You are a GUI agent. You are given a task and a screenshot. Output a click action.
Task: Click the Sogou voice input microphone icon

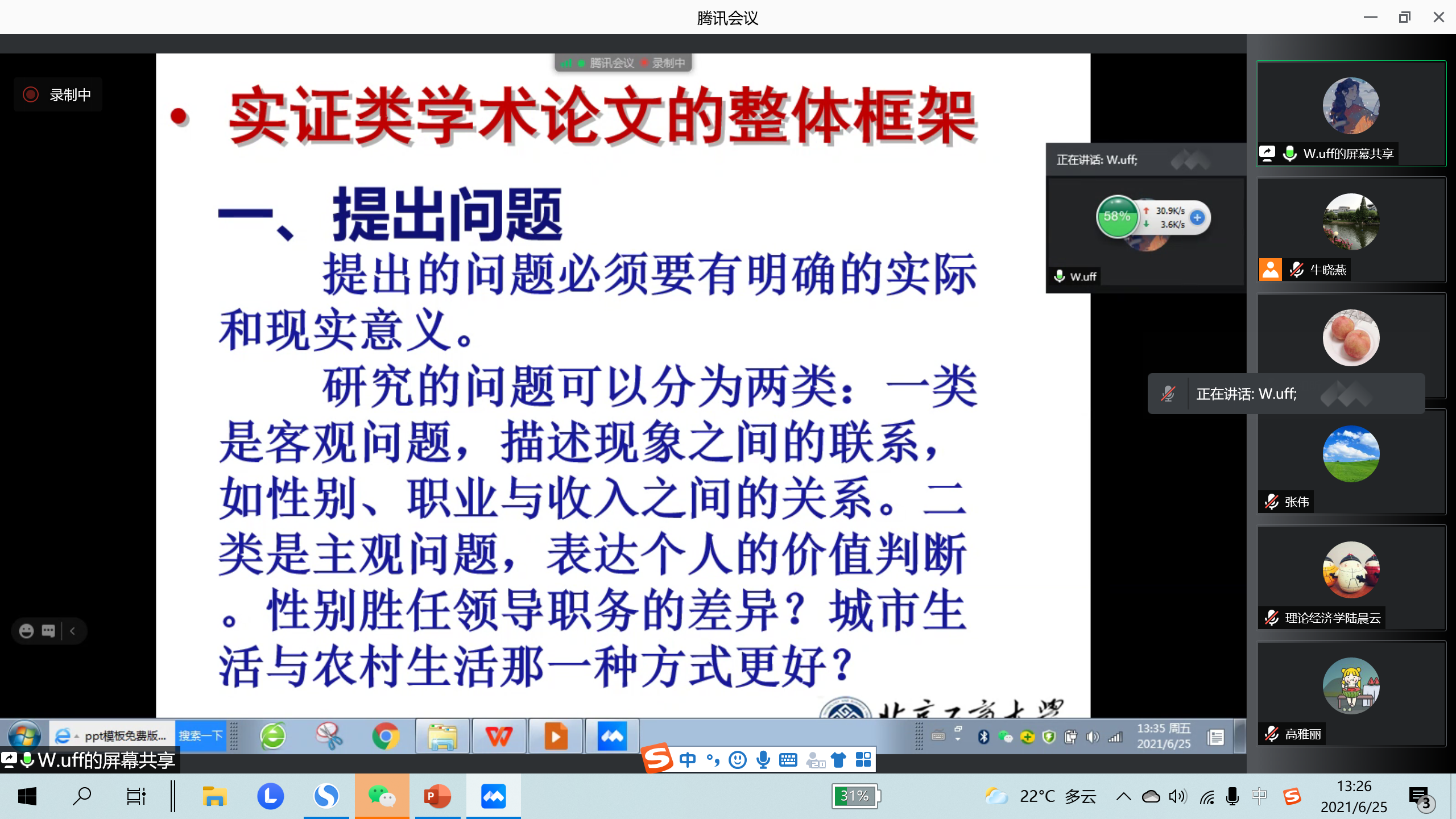coord(763,760)
